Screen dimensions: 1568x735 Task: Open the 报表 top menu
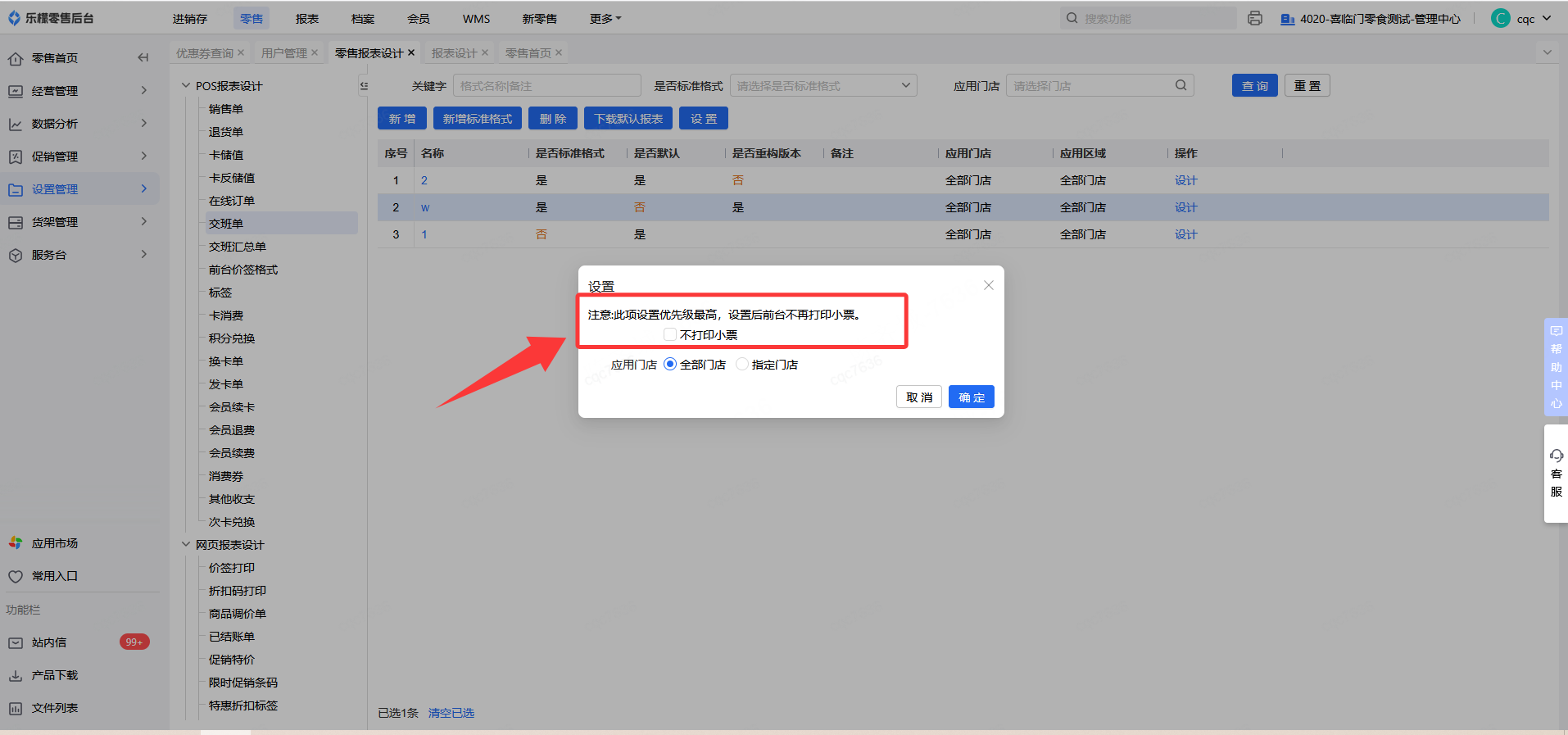[307, 18]
